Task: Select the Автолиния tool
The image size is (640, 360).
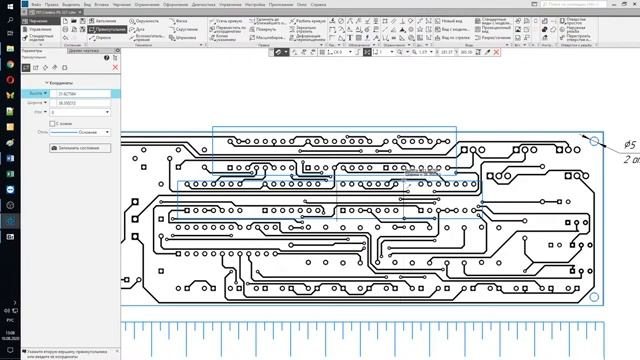Action: click(103, 21)
